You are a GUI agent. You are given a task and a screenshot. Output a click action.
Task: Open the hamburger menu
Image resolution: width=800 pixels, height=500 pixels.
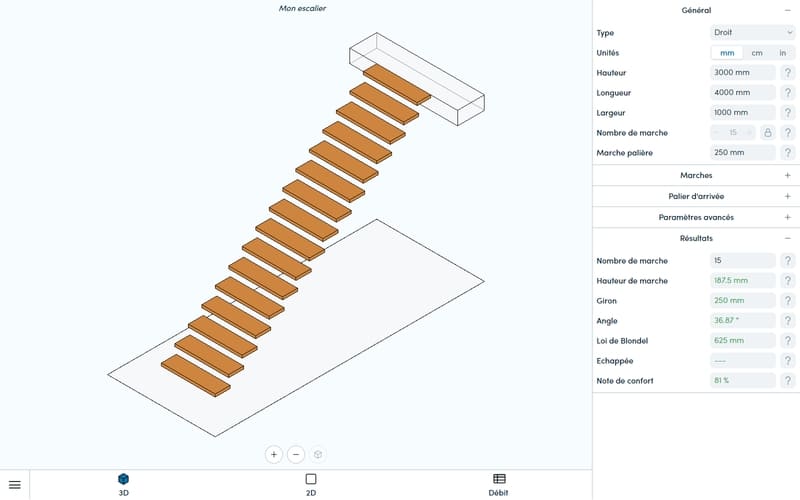tap(15, 485)
